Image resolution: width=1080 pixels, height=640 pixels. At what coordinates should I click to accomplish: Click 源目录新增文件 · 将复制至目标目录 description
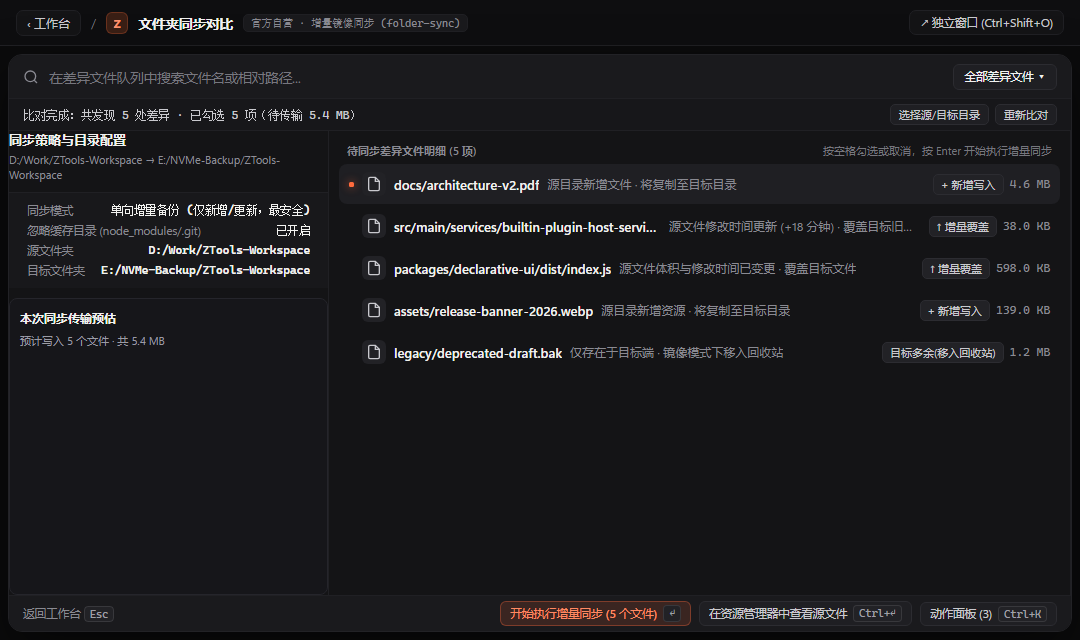coord(641,185)
